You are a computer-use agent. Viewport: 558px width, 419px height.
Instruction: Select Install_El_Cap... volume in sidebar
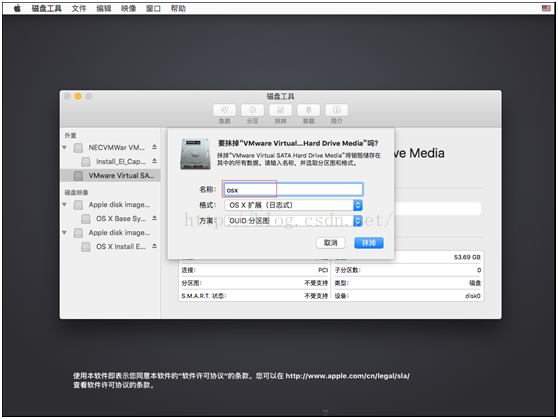point(121,162)
